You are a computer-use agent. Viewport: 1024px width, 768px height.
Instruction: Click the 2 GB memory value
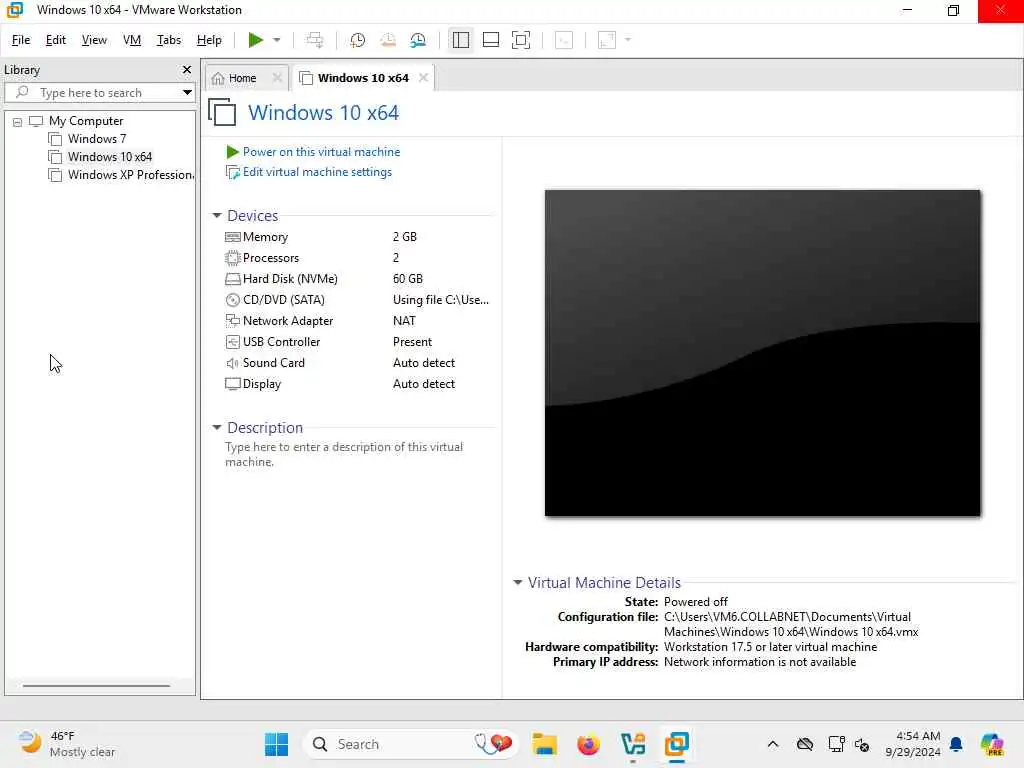click(x=404, y=237)
